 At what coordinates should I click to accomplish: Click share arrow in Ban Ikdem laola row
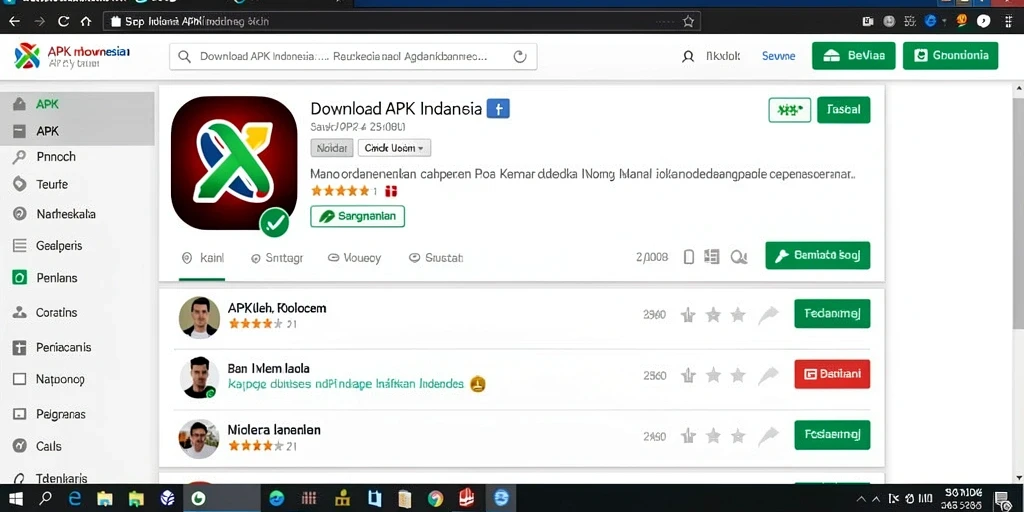[x=769, y=375]
